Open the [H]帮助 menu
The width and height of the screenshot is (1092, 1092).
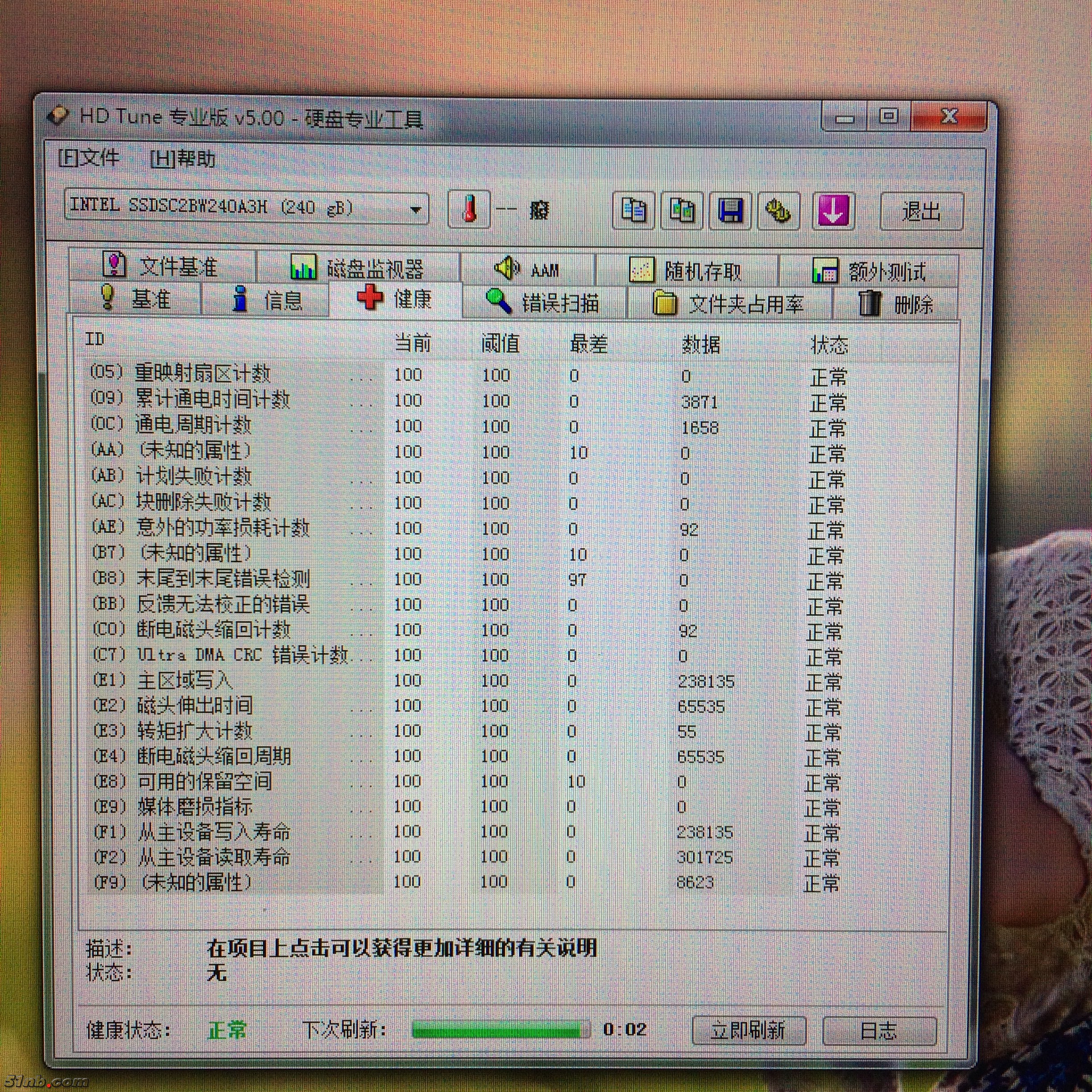[x=183, y=159]
